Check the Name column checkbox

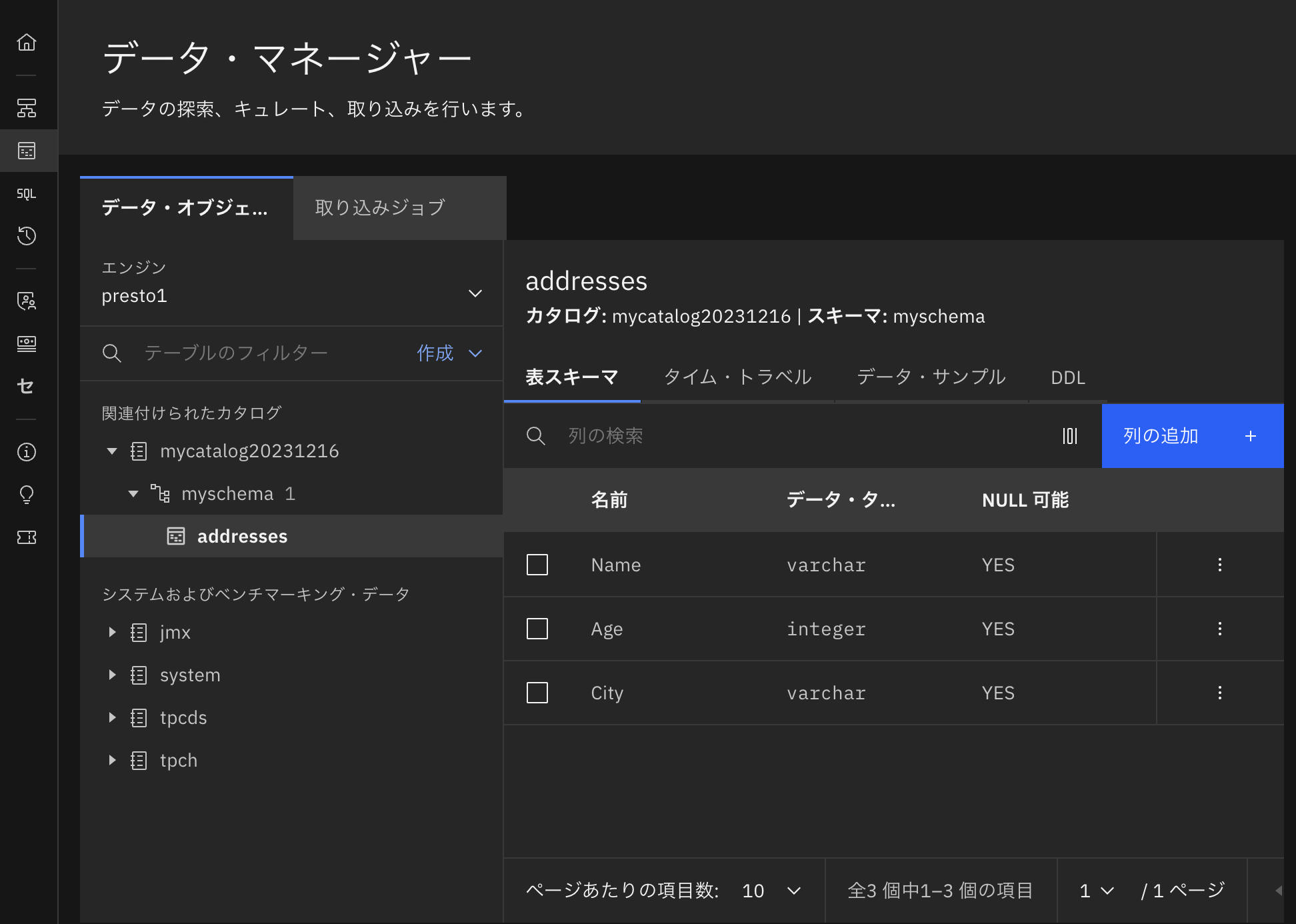(x=537, y=565)
